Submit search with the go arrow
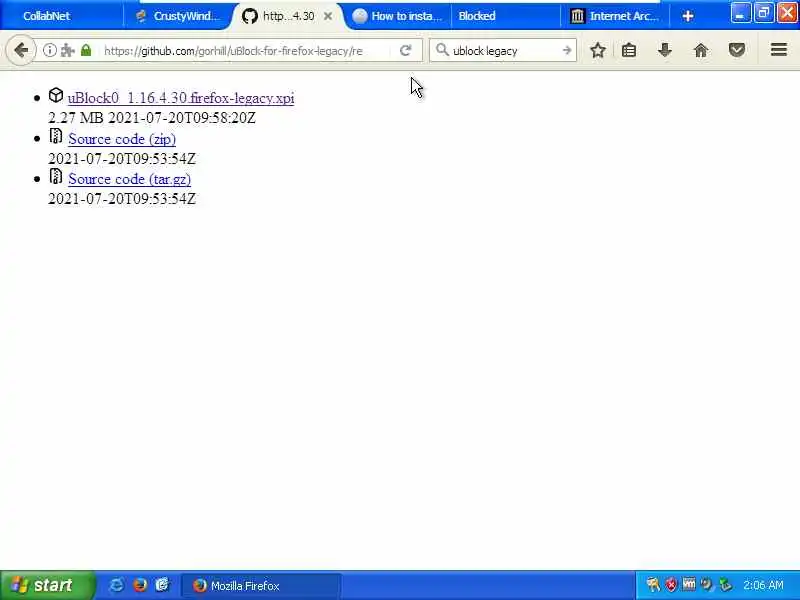Screen dimensions: 800x600 567,50
